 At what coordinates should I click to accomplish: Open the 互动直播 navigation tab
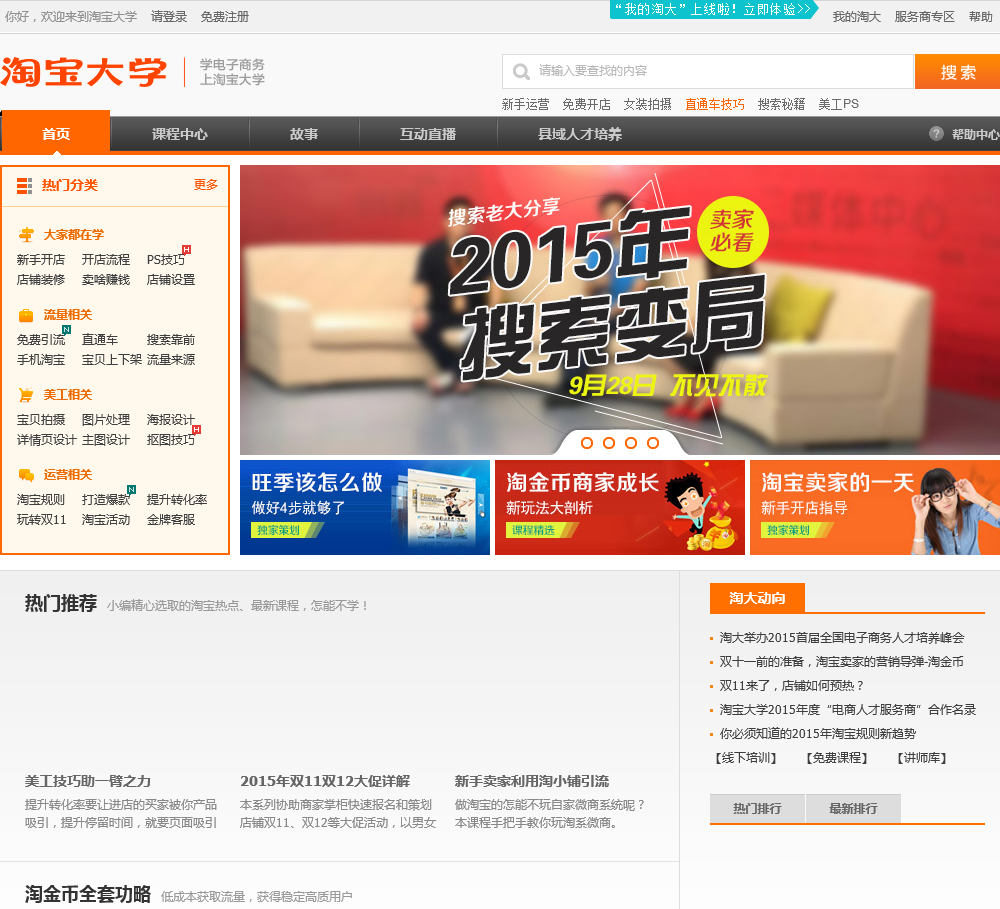pyautogui.click(x=428, y=134)
